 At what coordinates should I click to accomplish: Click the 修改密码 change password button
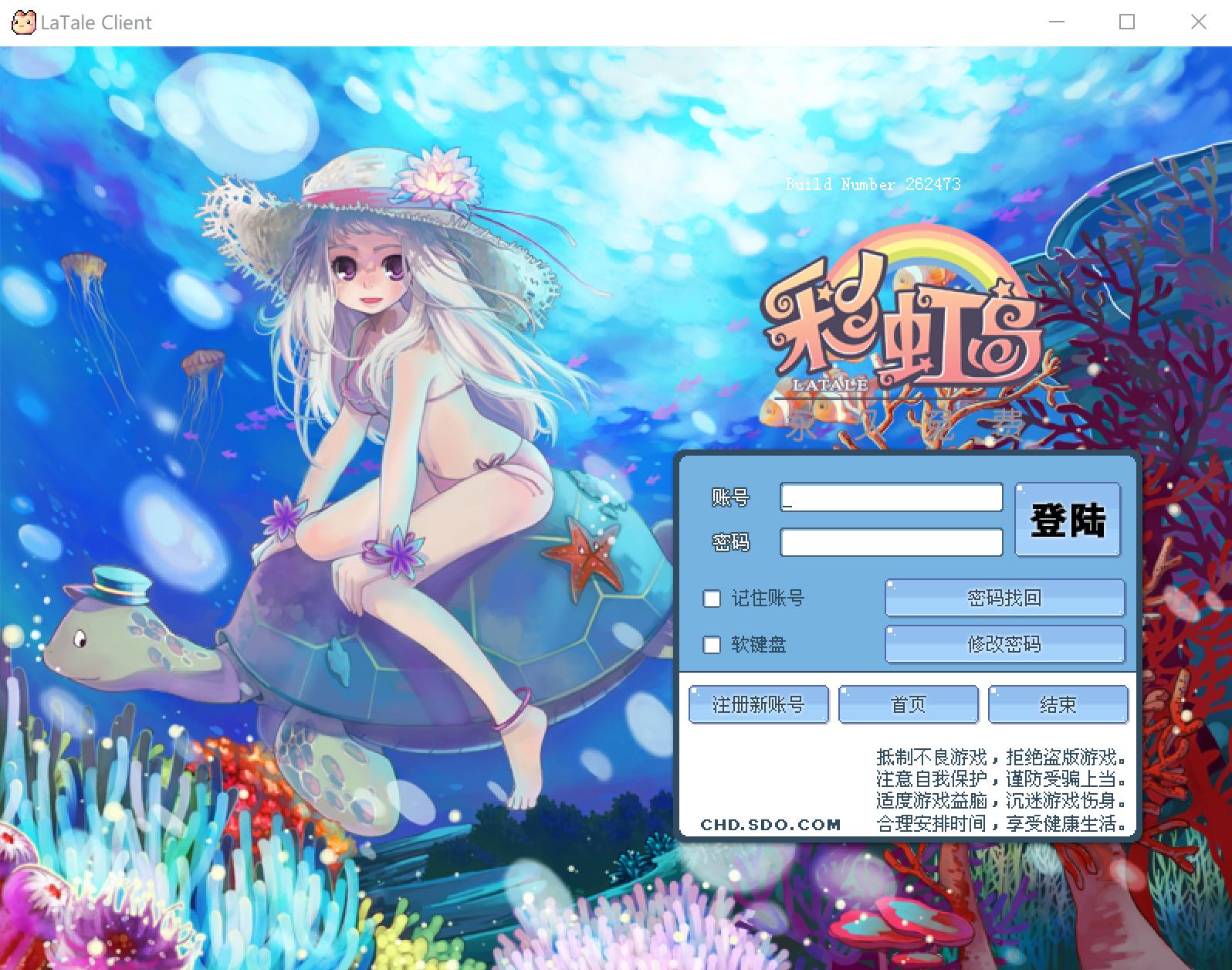(1004, 644)
